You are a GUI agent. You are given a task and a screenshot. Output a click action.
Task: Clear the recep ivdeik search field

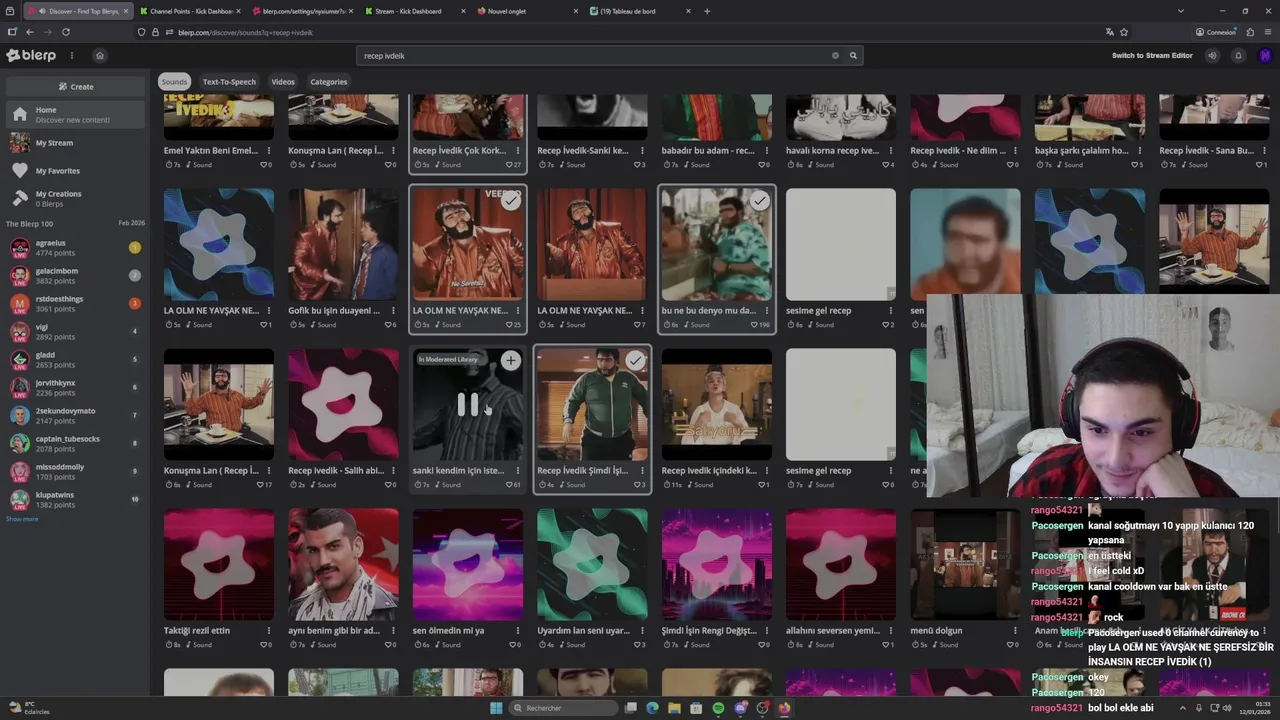835,56
